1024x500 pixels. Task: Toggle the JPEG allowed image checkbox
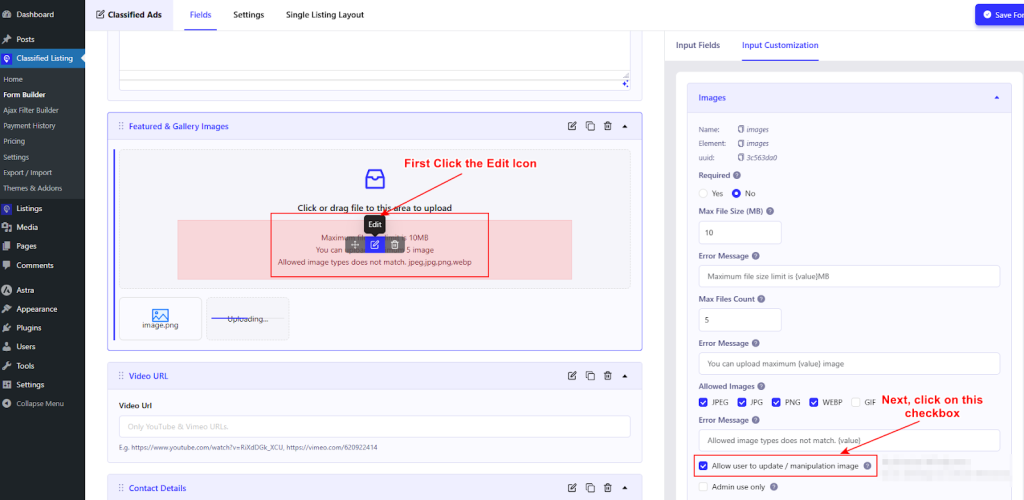(703, 402)
